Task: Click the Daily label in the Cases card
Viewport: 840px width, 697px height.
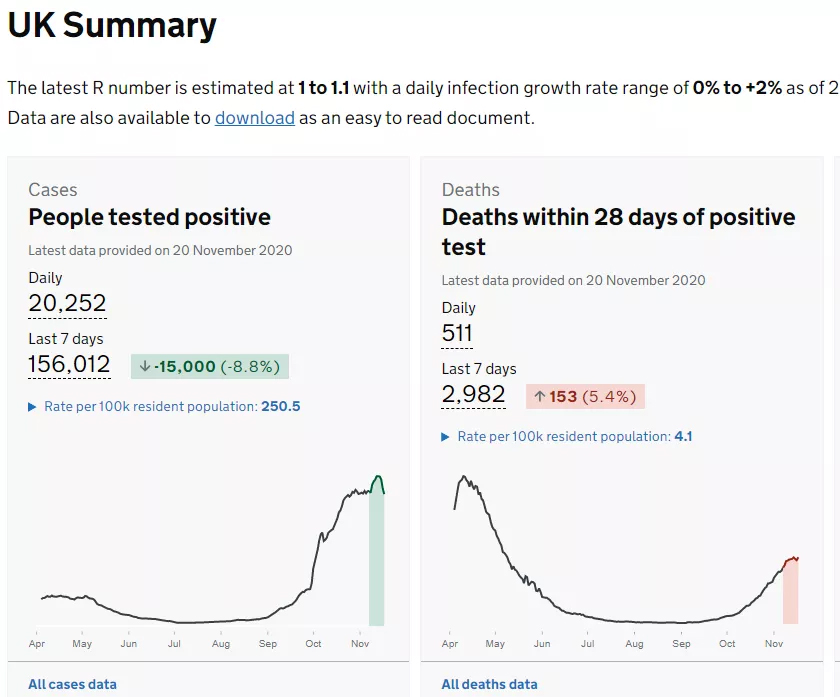Action: (x=45, y=278)
